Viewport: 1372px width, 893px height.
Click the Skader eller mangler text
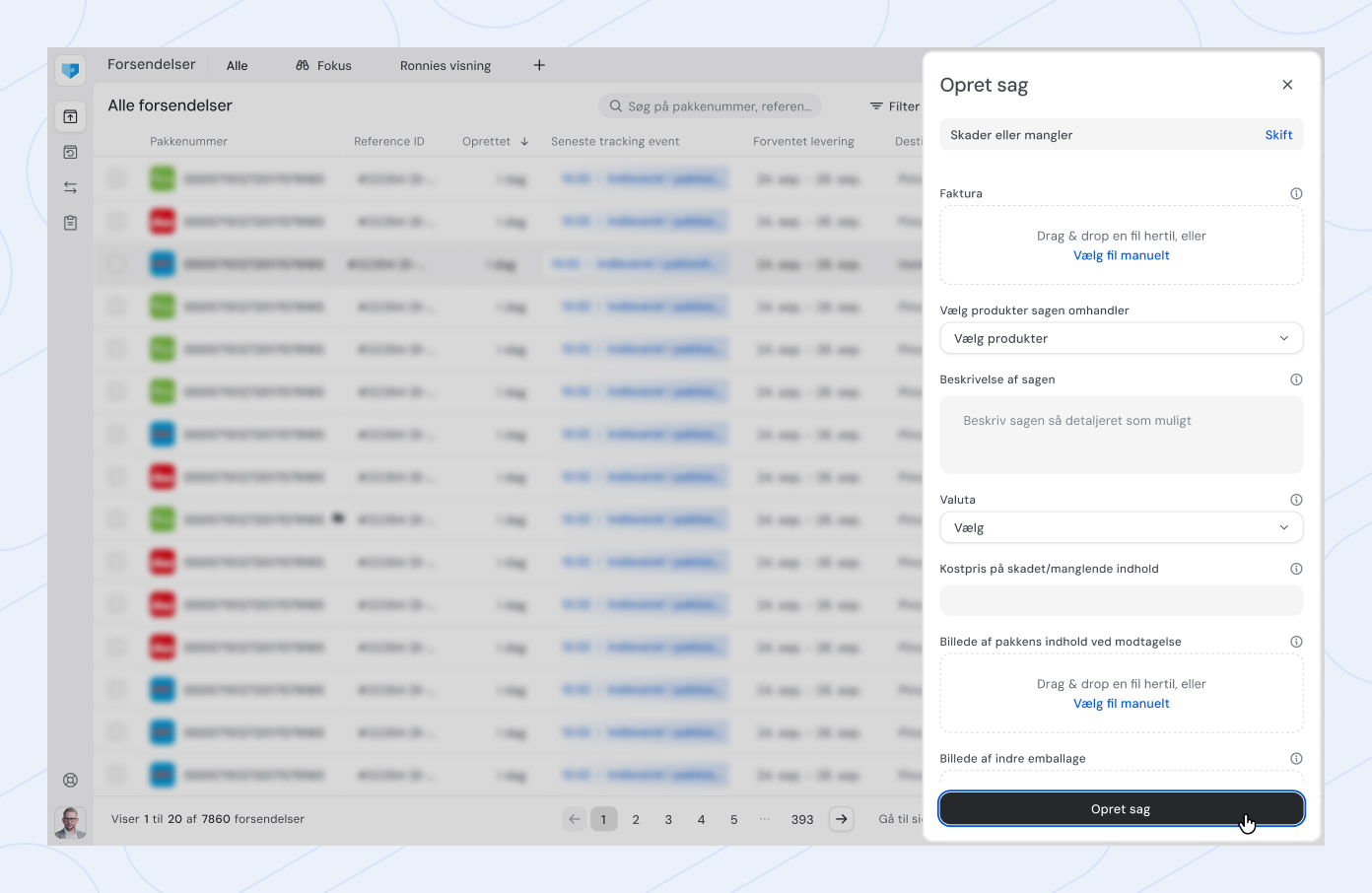1011,135
